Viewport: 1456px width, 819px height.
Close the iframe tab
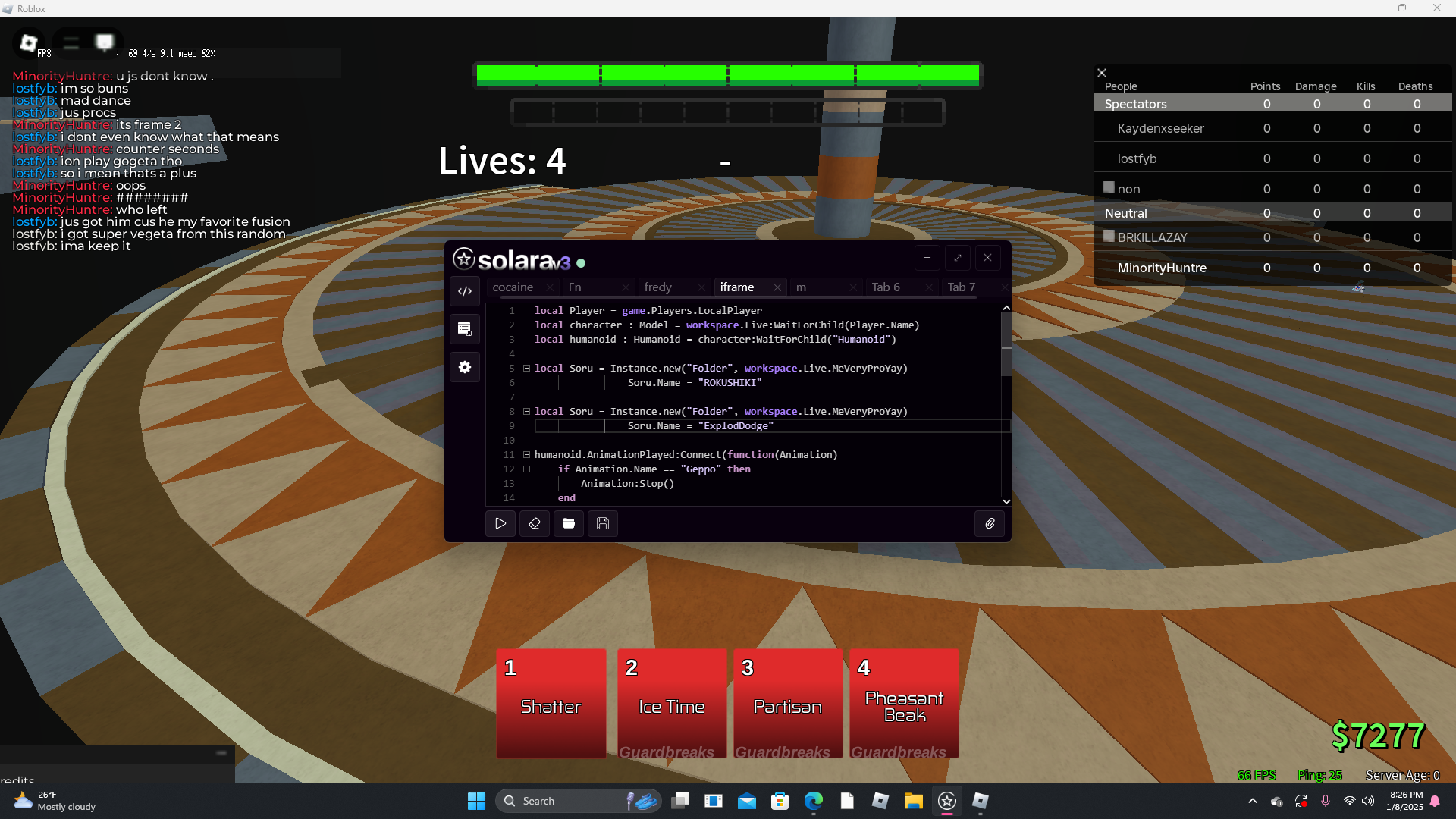coord(777,287)
